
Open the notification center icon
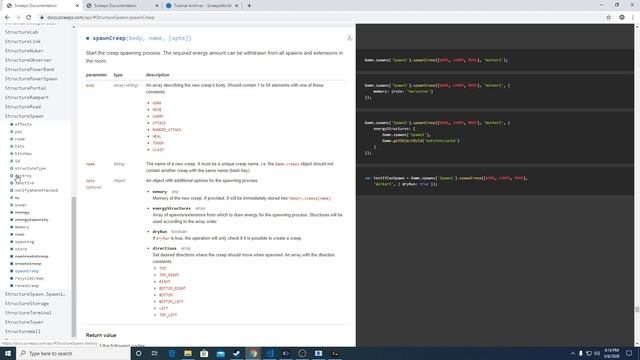pyautogui.click(x=629, y=353)
